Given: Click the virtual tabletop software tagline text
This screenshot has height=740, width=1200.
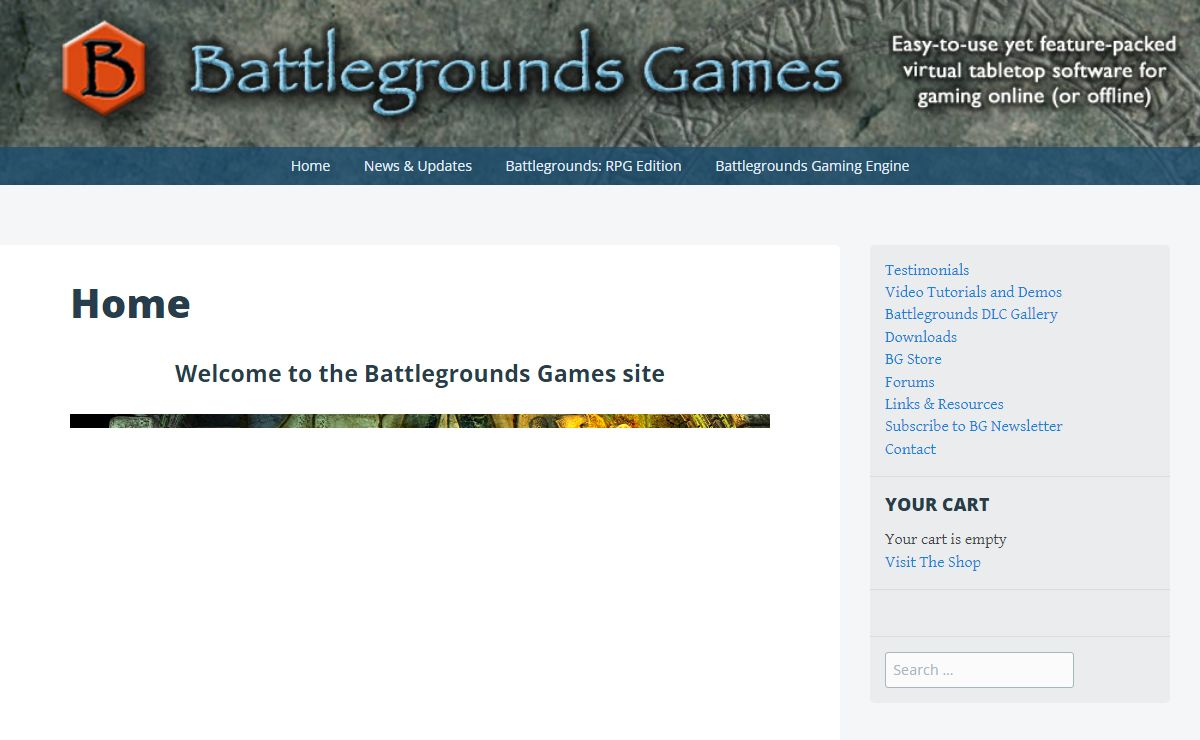Looking at the screenshot, I should coord(1034,71).
